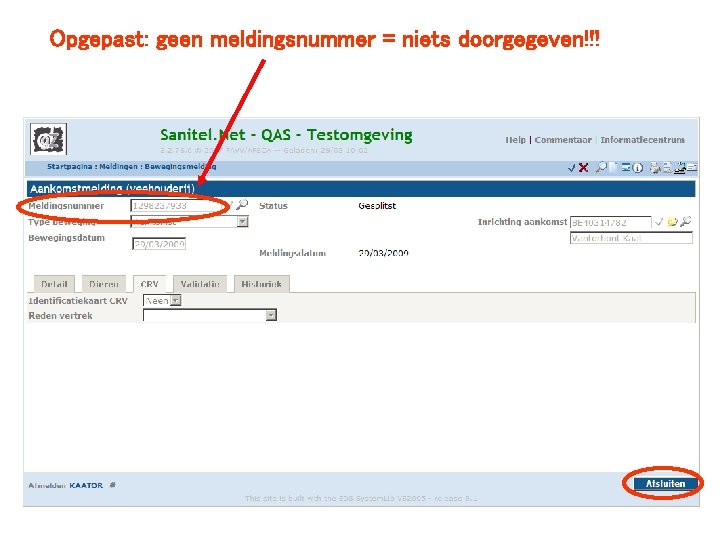720x540 pixels.
Task: Go to Meldingen breadcrumb link
Action: click(x=118, y=166)
